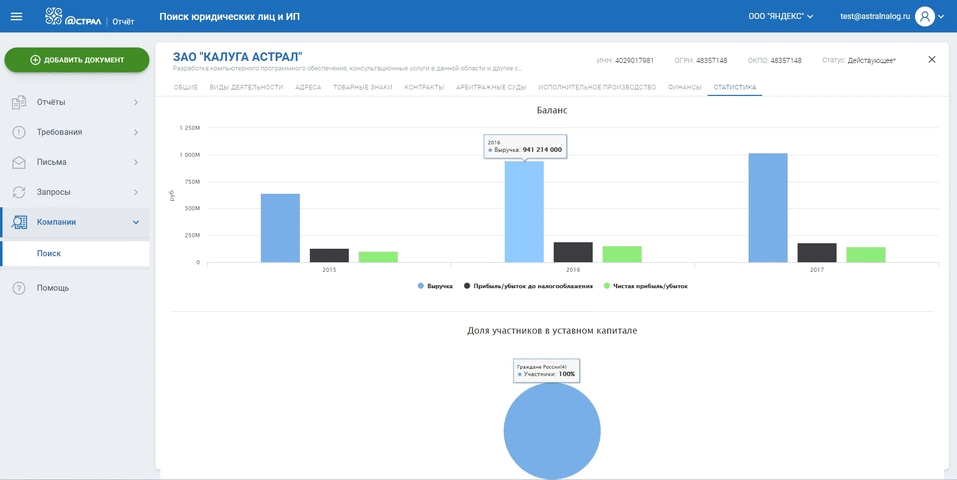
Task: Toggle the Выручка legend series
Action: pos(435,286)
